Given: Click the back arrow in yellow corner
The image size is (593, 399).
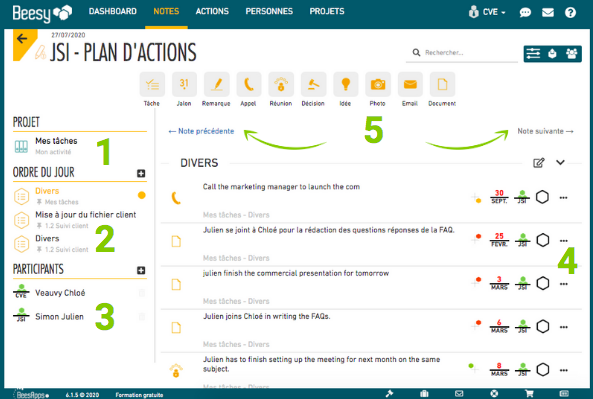Looking at the screenshot, I should pyautogui.click(x=22, y=39).
